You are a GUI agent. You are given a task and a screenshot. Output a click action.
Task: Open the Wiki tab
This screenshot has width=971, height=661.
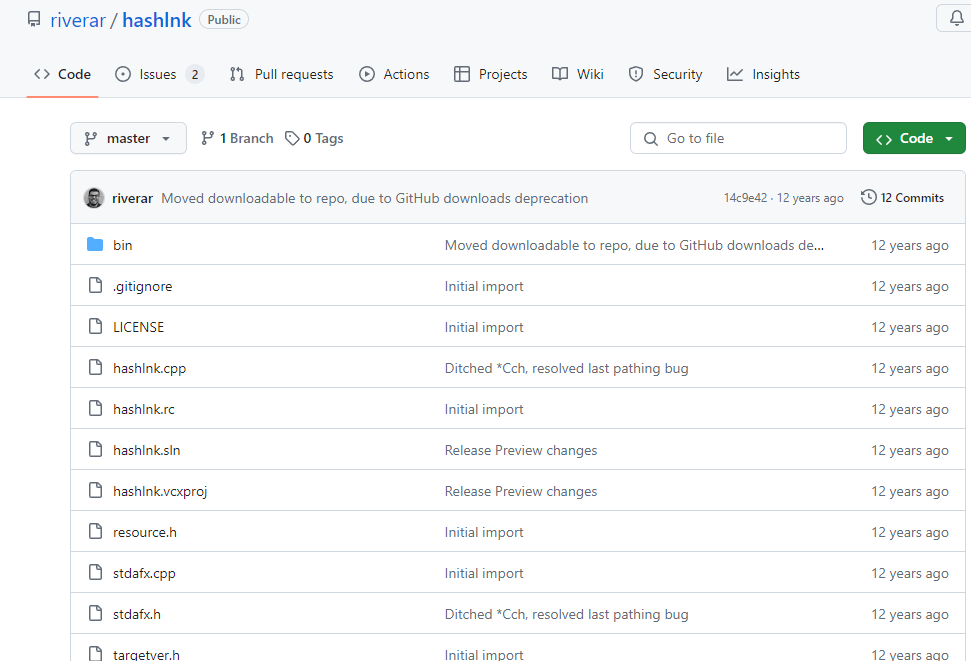pyautogui.click(x=578, y=74)
